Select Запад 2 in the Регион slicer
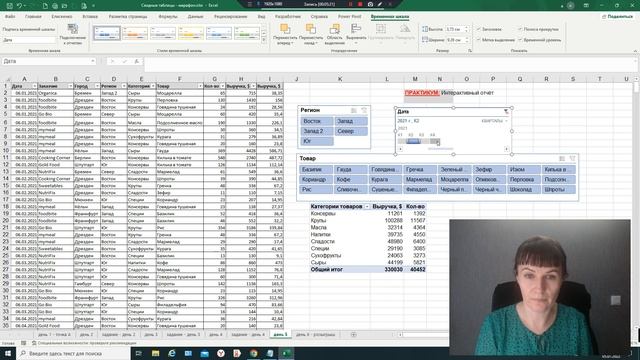Image resolution: width=640 pixels, height=360 pixels. coord(317,131)
